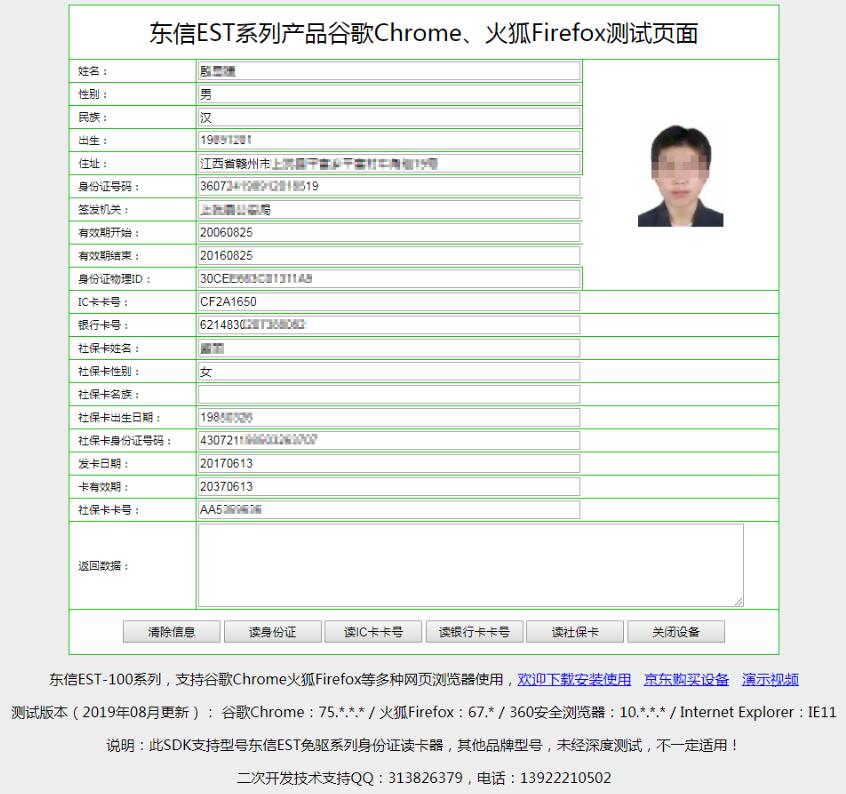The height and width of the screenshot is (794, 846).
Task: Click the 性别 gender input field
Action: (388, 93)
